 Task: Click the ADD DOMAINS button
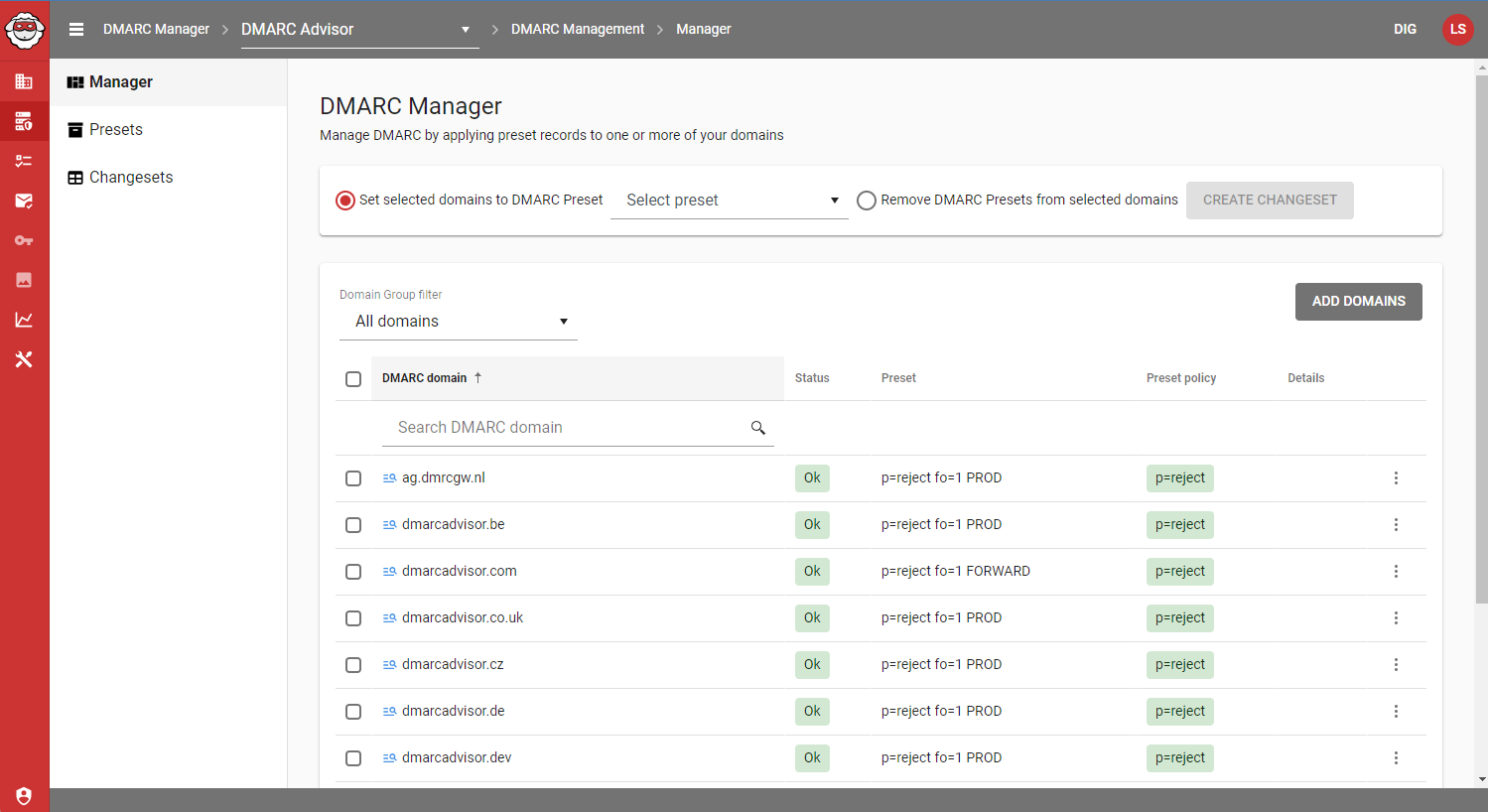point(1358,301)
